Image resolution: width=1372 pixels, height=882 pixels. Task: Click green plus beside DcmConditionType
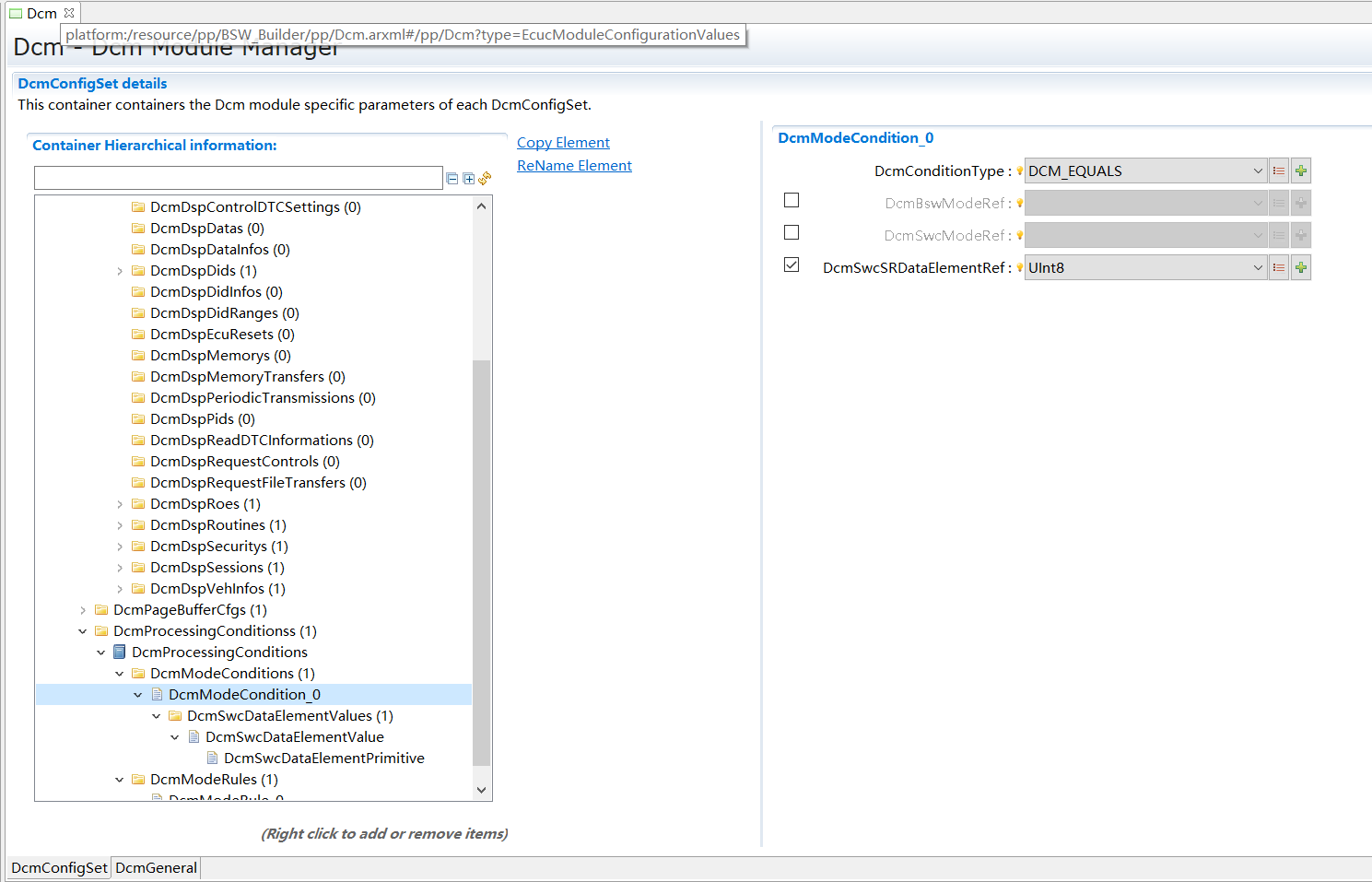1300,171
